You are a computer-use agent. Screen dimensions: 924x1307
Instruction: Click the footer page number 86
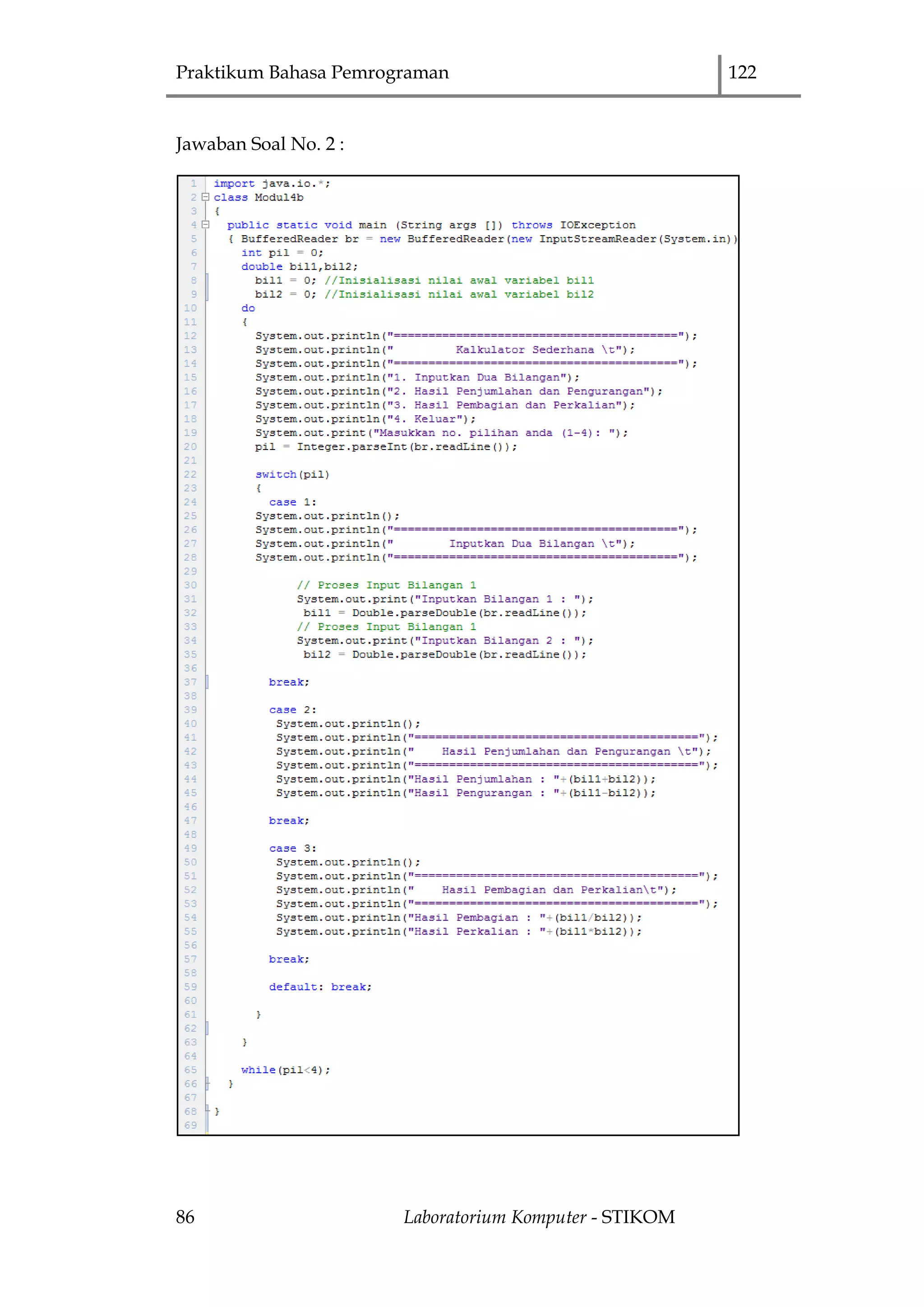pos(185,1216)
